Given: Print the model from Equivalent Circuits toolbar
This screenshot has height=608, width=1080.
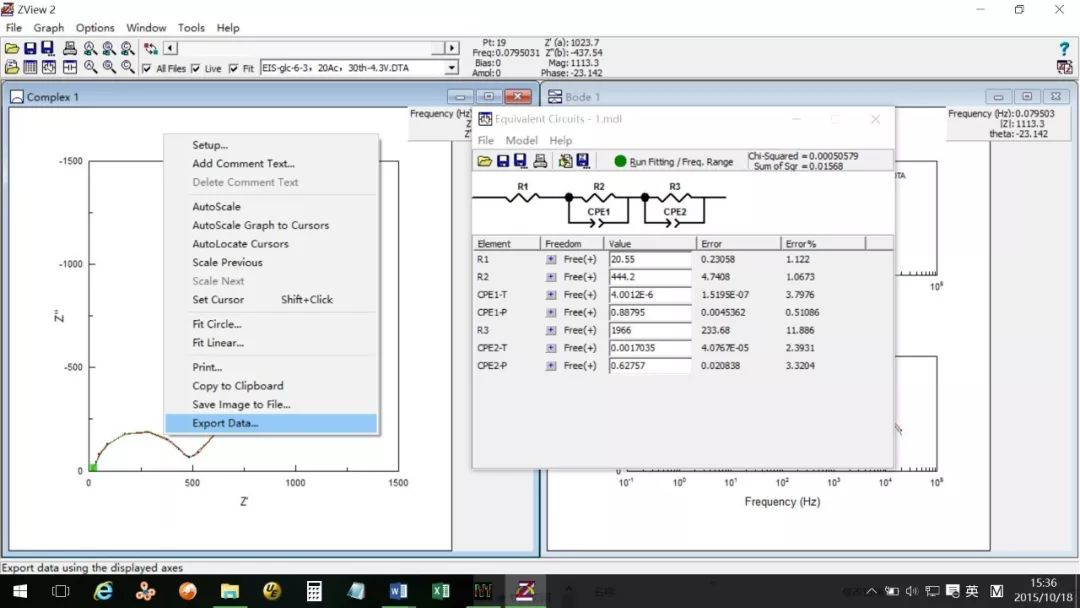Looking at the screenshot, I should click(541, 161).
